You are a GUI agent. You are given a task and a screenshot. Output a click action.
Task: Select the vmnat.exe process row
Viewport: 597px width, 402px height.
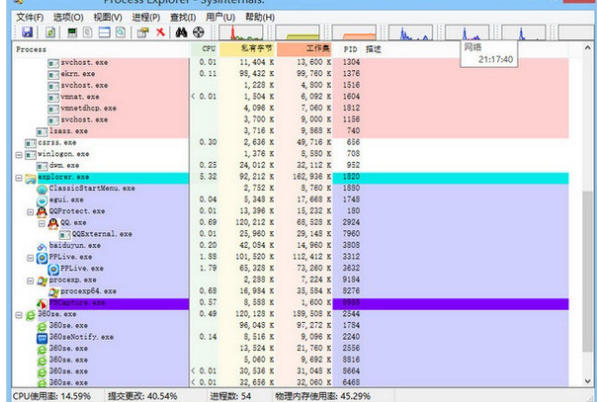[291, 96]
